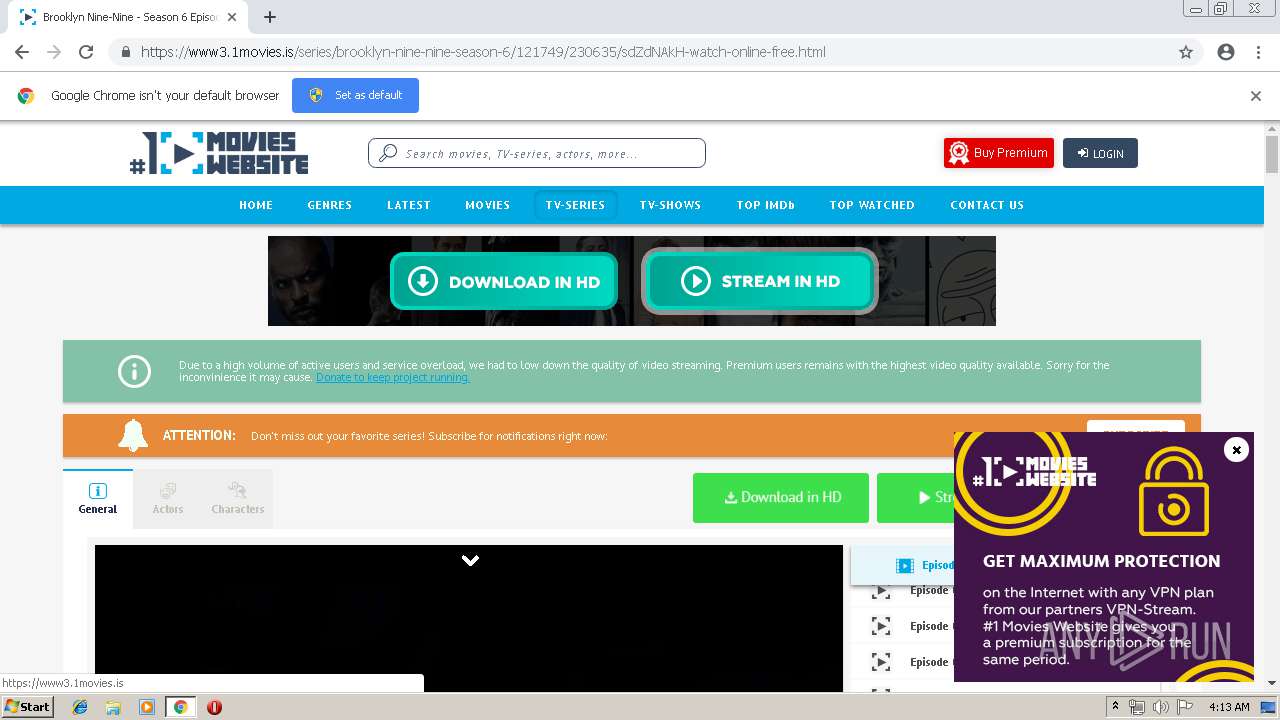This screenshot has width=1280, height=720.
Task: Click the browser back arrow
Action: pos(22,52)
